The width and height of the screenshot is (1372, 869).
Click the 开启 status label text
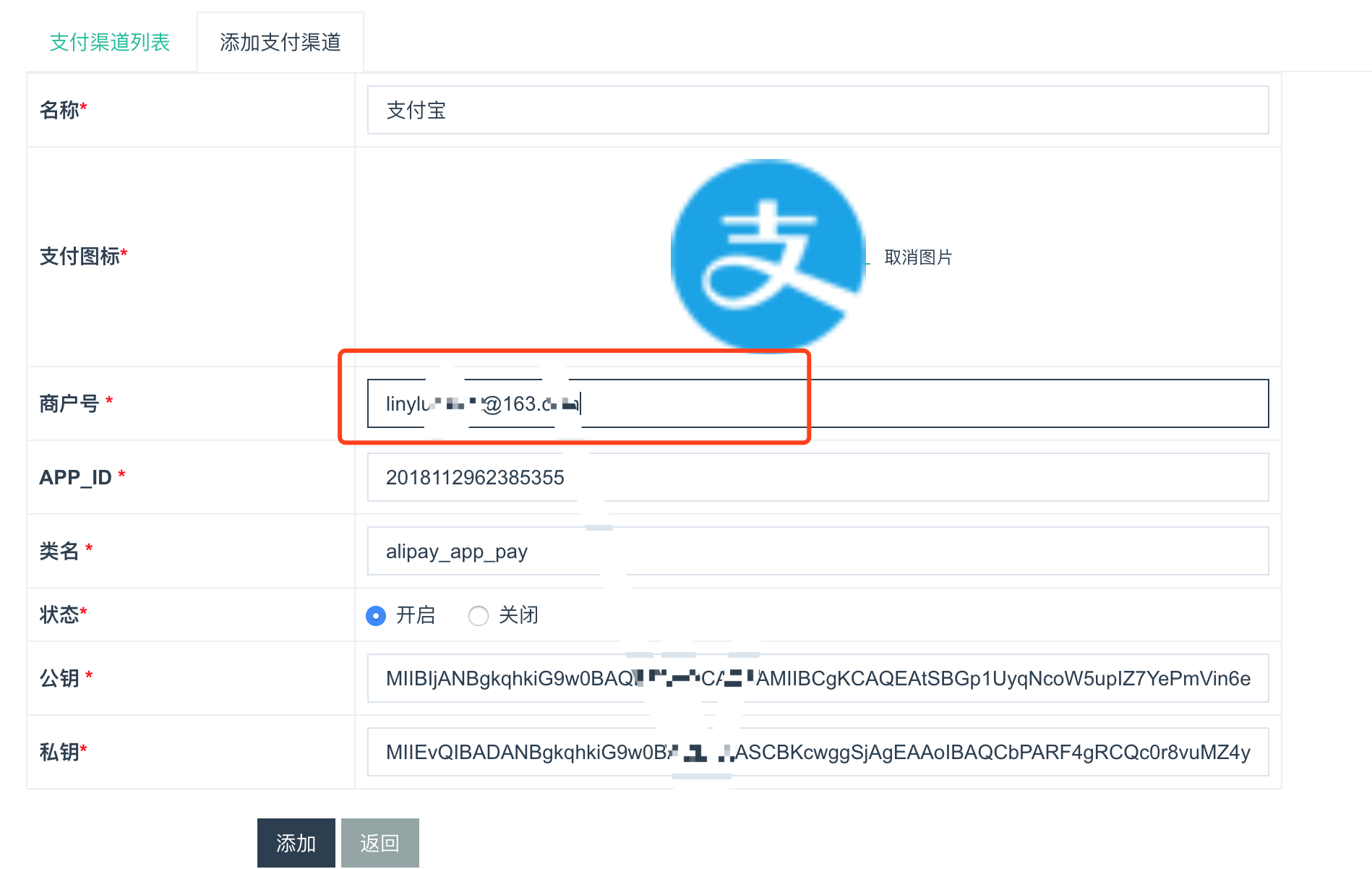[416, 615]
